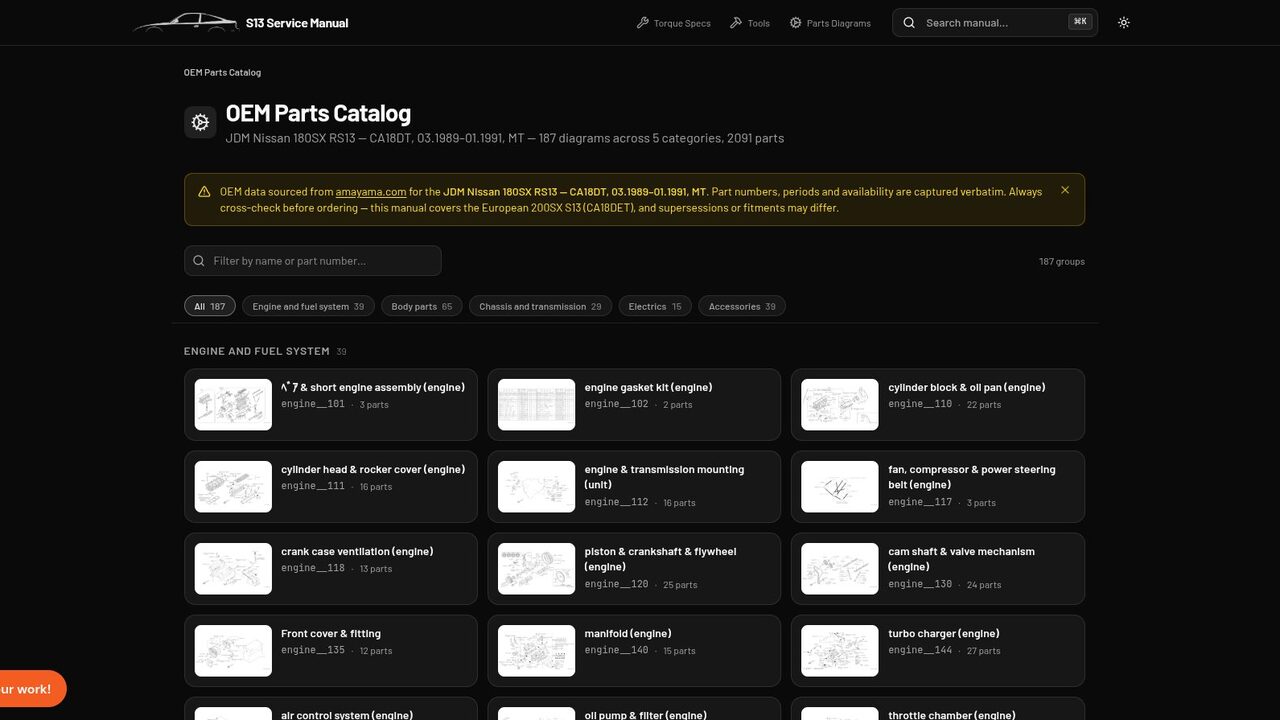
Task: Open air control system (engine) card
Action: coord(331,708)
